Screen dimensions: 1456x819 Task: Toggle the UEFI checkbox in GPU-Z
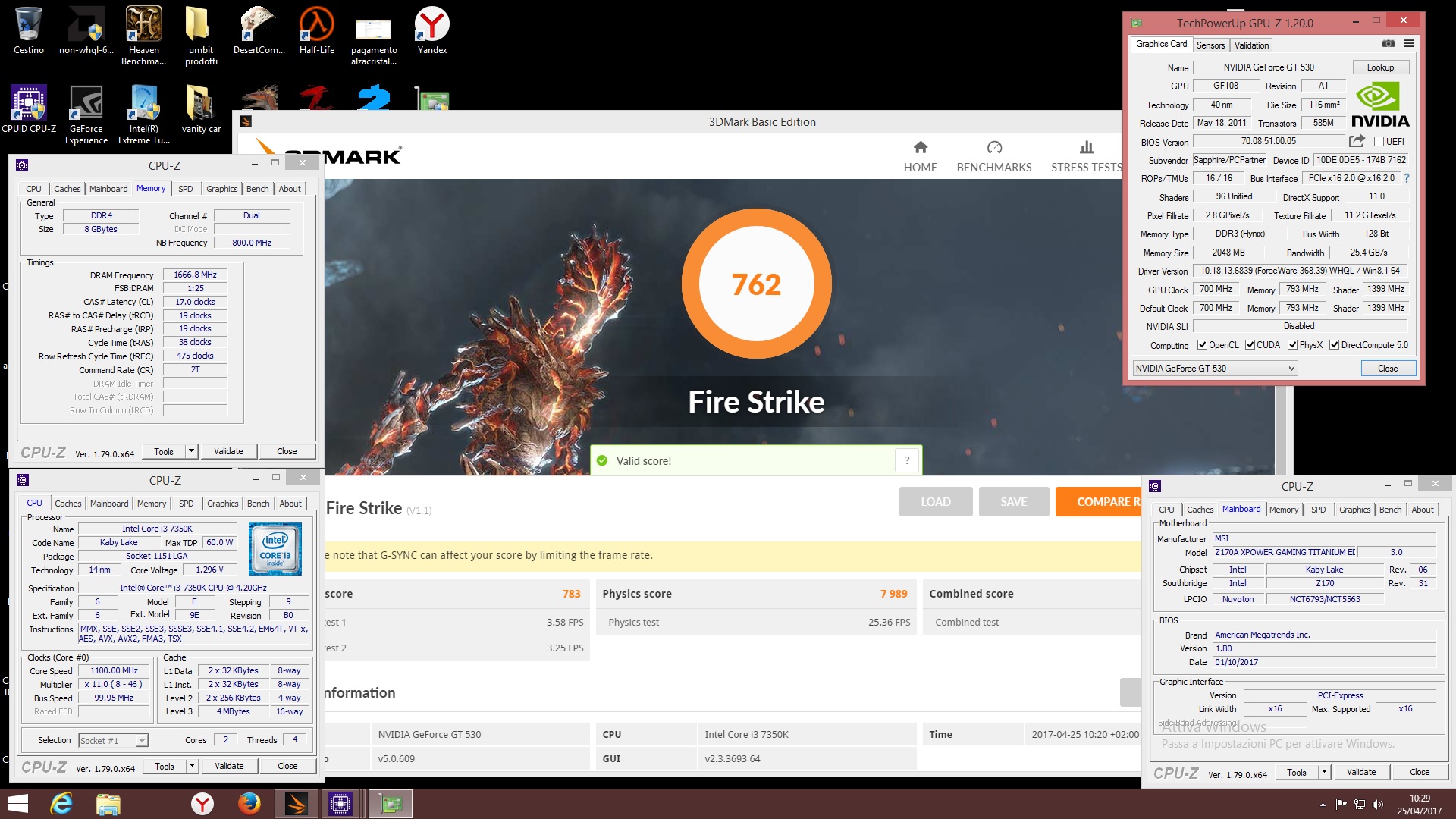pyautogui.click(x=1379, y=142)
